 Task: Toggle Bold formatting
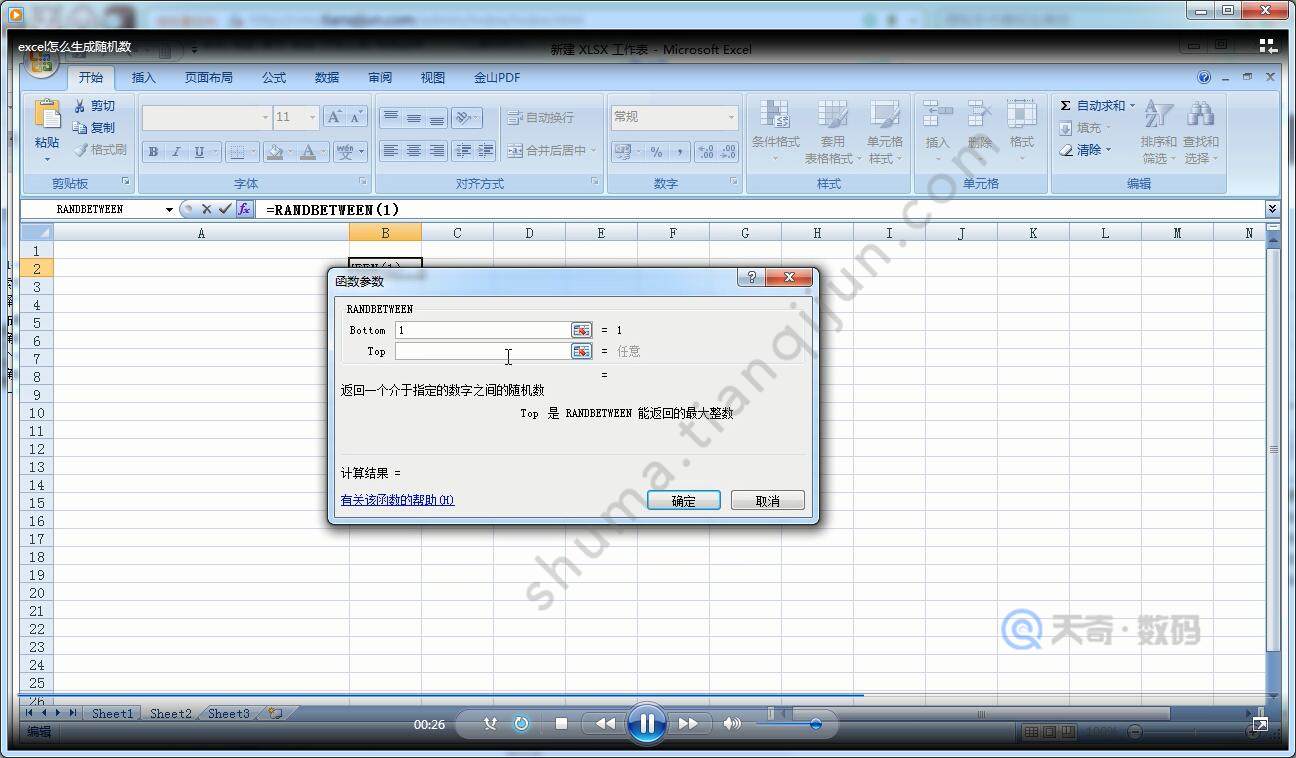[x=153, y=152]
